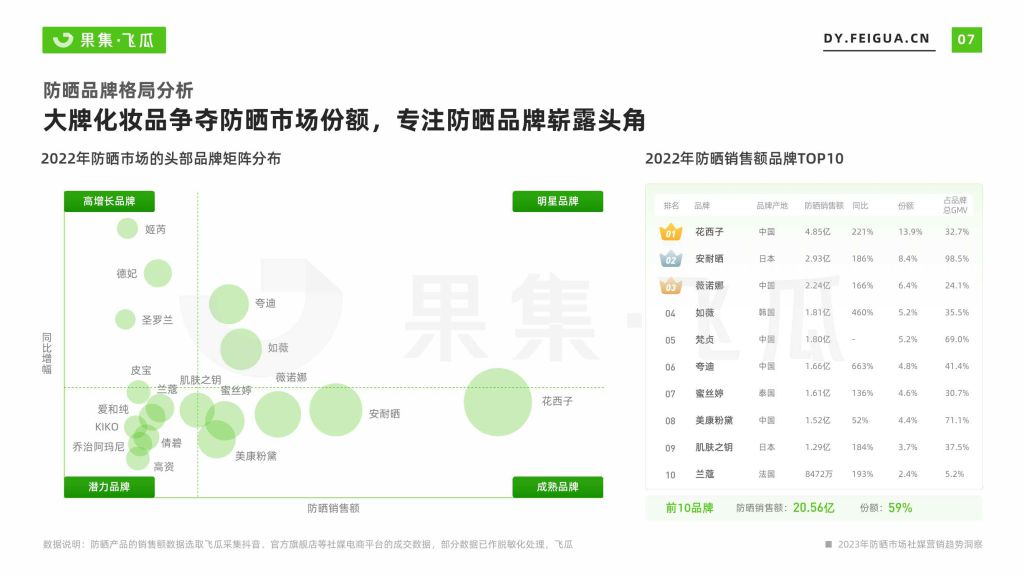1024x576 pixels.
Task: Click the 夸迪 bubble in the matrix chart
Action: pyautogui.click(x=229, y=304)
